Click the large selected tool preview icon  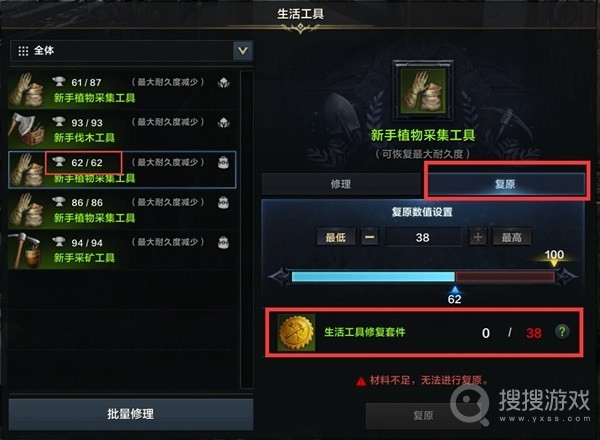click(x=423, y=91)
